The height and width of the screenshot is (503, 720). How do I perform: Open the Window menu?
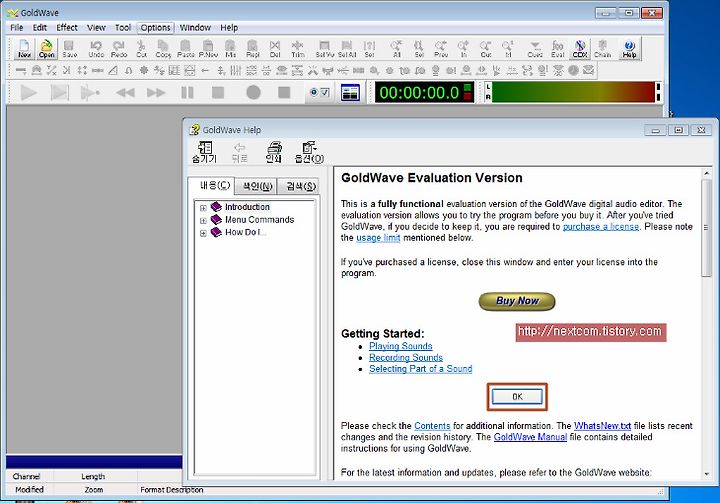[x=195, y=28]
